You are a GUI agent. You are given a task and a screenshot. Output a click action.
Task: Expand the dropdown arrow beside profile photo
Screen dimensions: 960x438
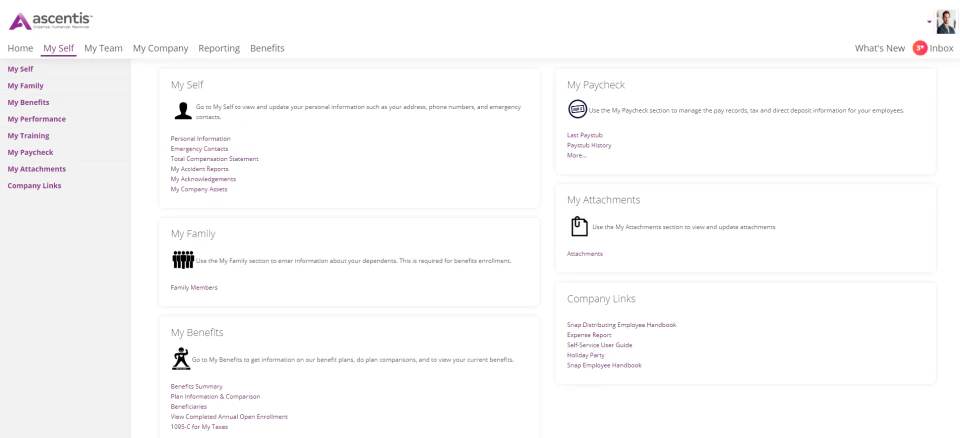click(929, 22)
